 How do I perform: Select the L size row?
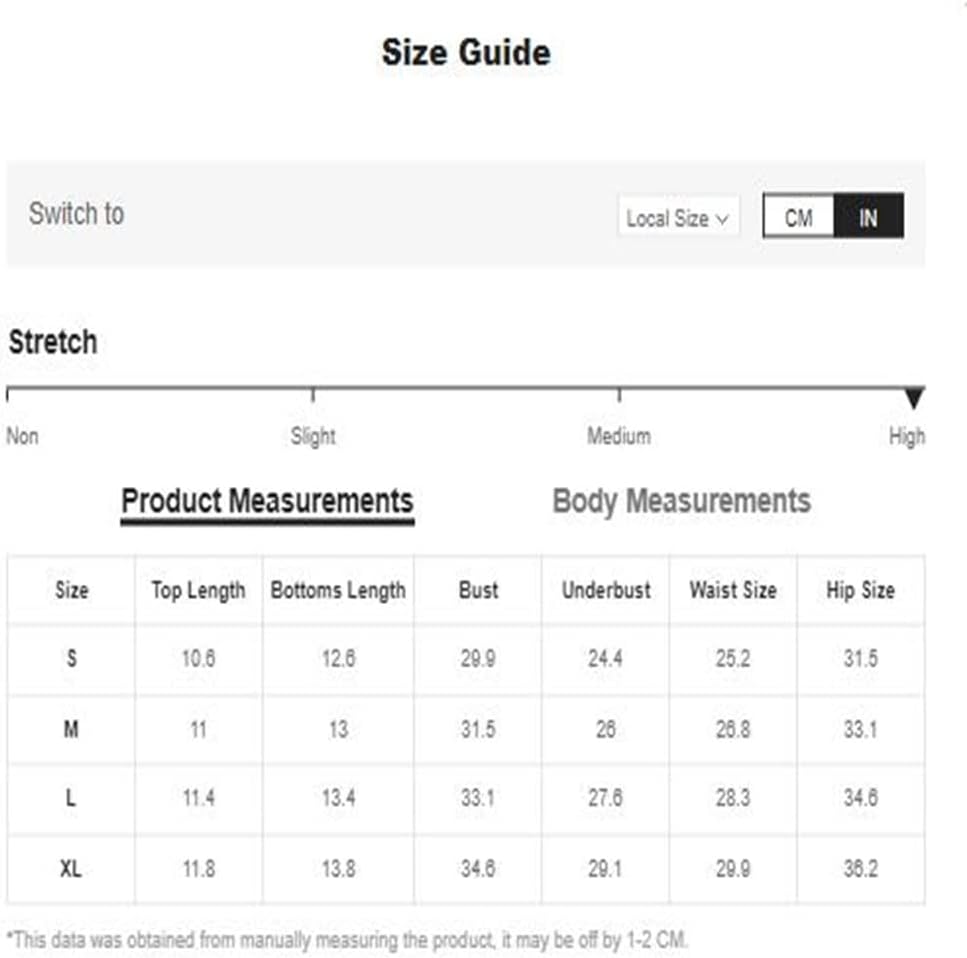pyautogui.click(x=466, y=798)
